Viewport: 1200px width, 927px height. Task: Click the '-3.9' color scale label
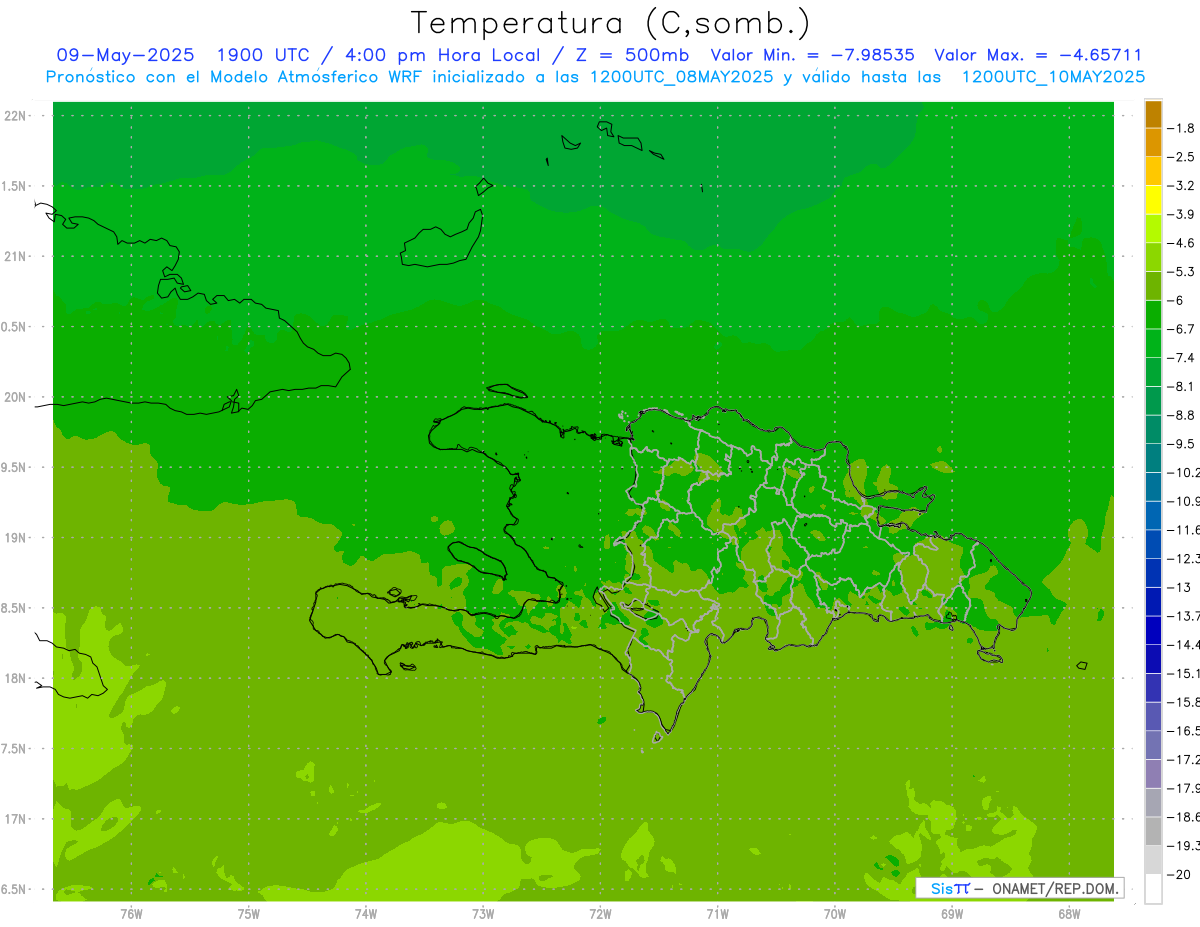1181,214
